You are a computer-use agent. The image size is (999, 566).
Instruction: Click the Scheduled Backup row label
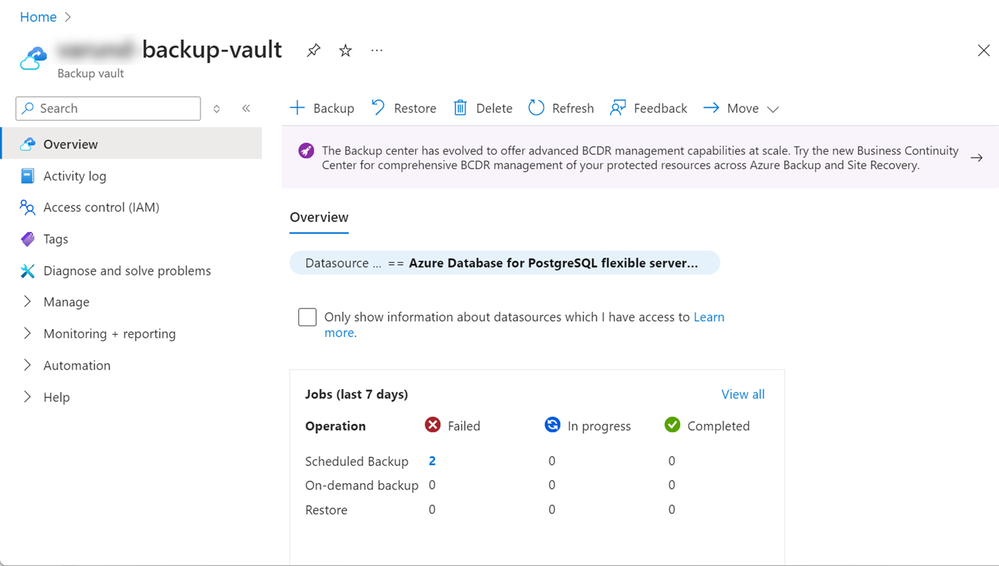click(x=357, y=461)
